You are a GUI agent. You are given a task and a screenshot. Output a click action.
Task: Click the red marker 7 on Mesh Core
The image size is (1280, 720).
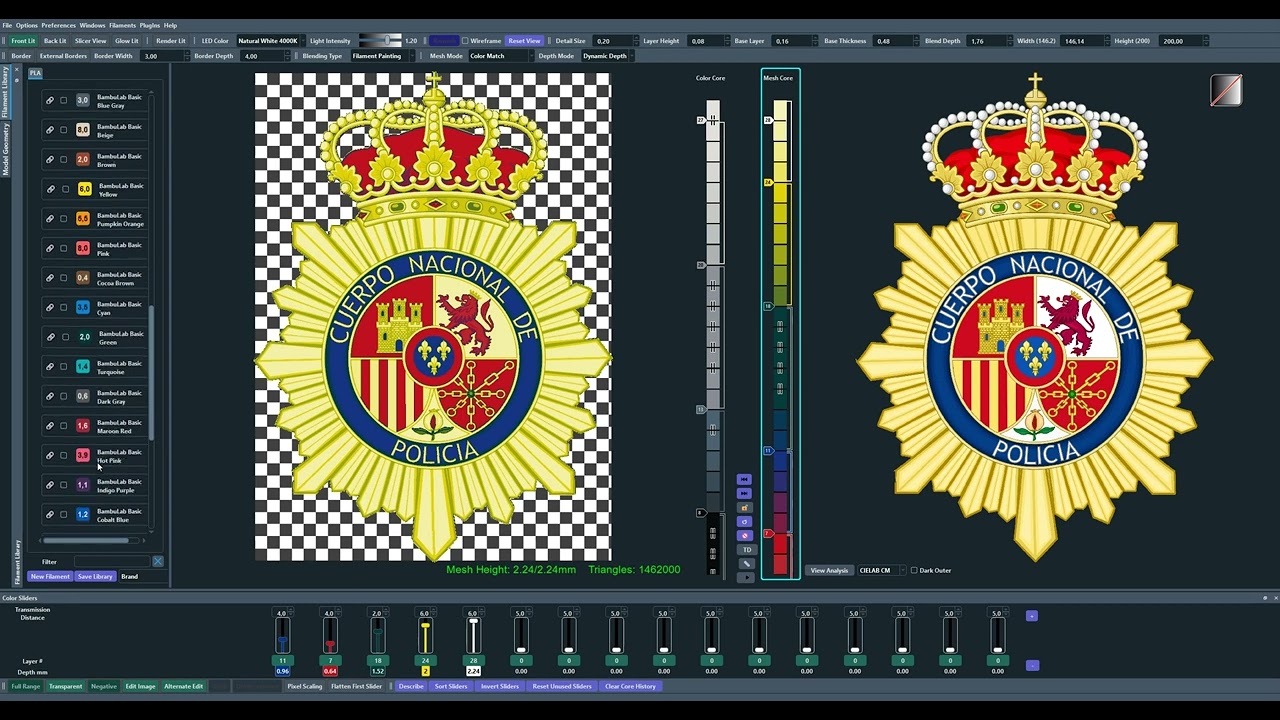click(768, 534)
